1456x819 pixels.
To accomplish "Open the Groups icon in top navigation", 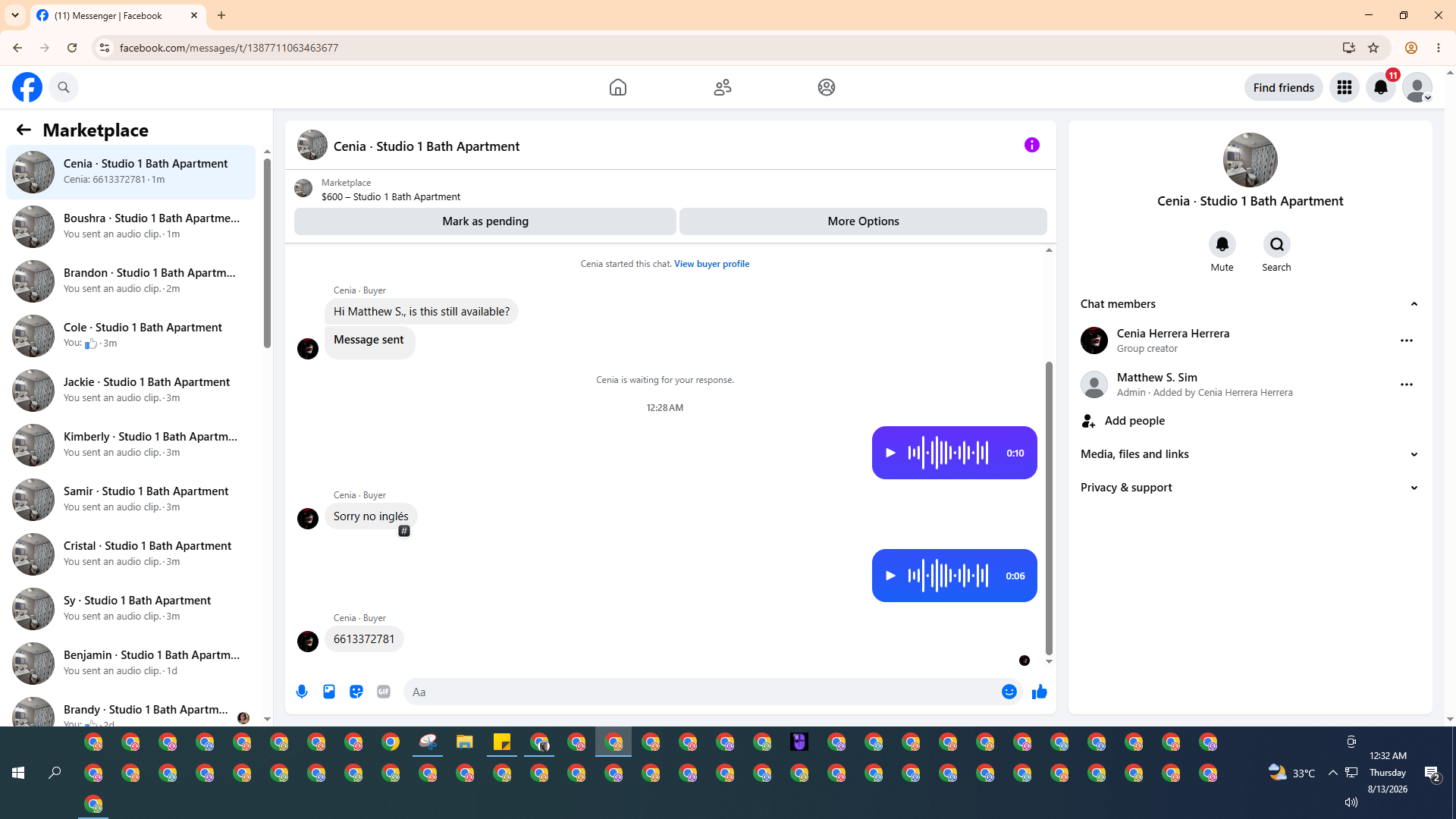I will [827, 87].
